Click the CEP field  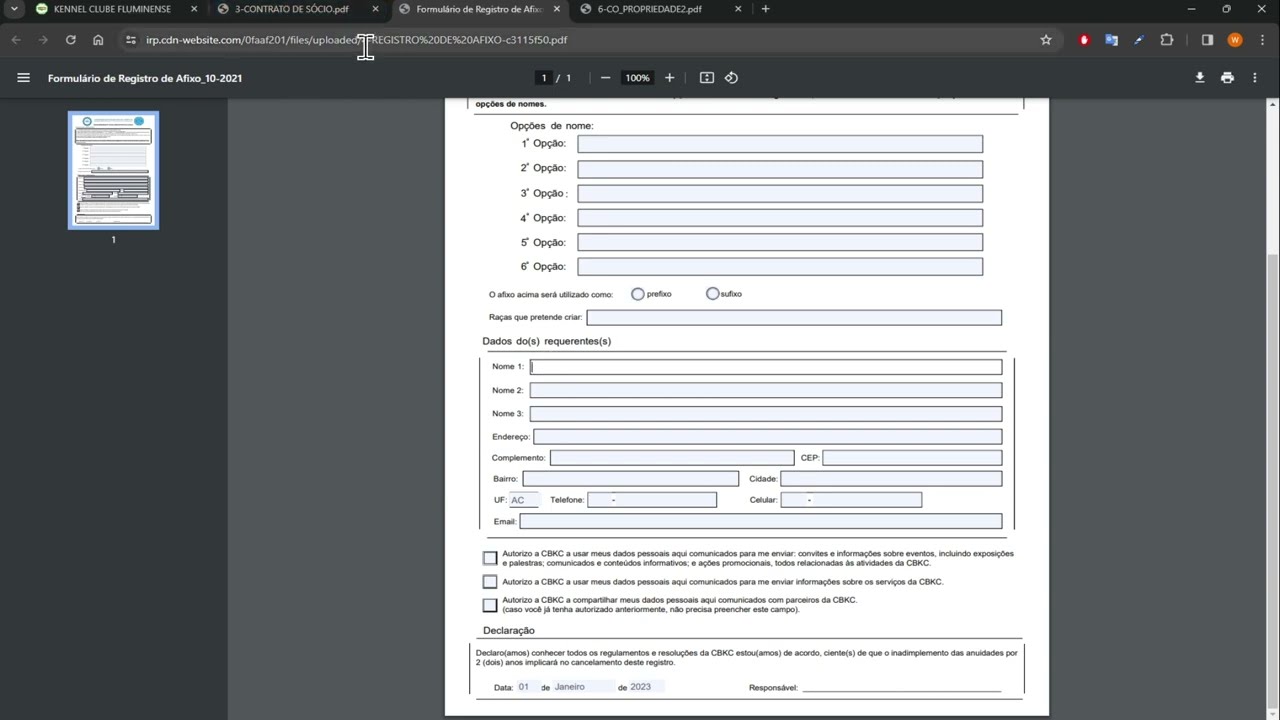tap(912, 458)
